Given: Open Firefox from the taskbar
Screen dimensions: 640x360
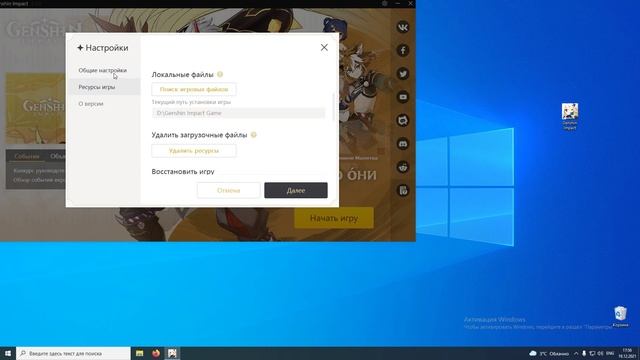Looking at the screenshot, I should tap(156, 353).
